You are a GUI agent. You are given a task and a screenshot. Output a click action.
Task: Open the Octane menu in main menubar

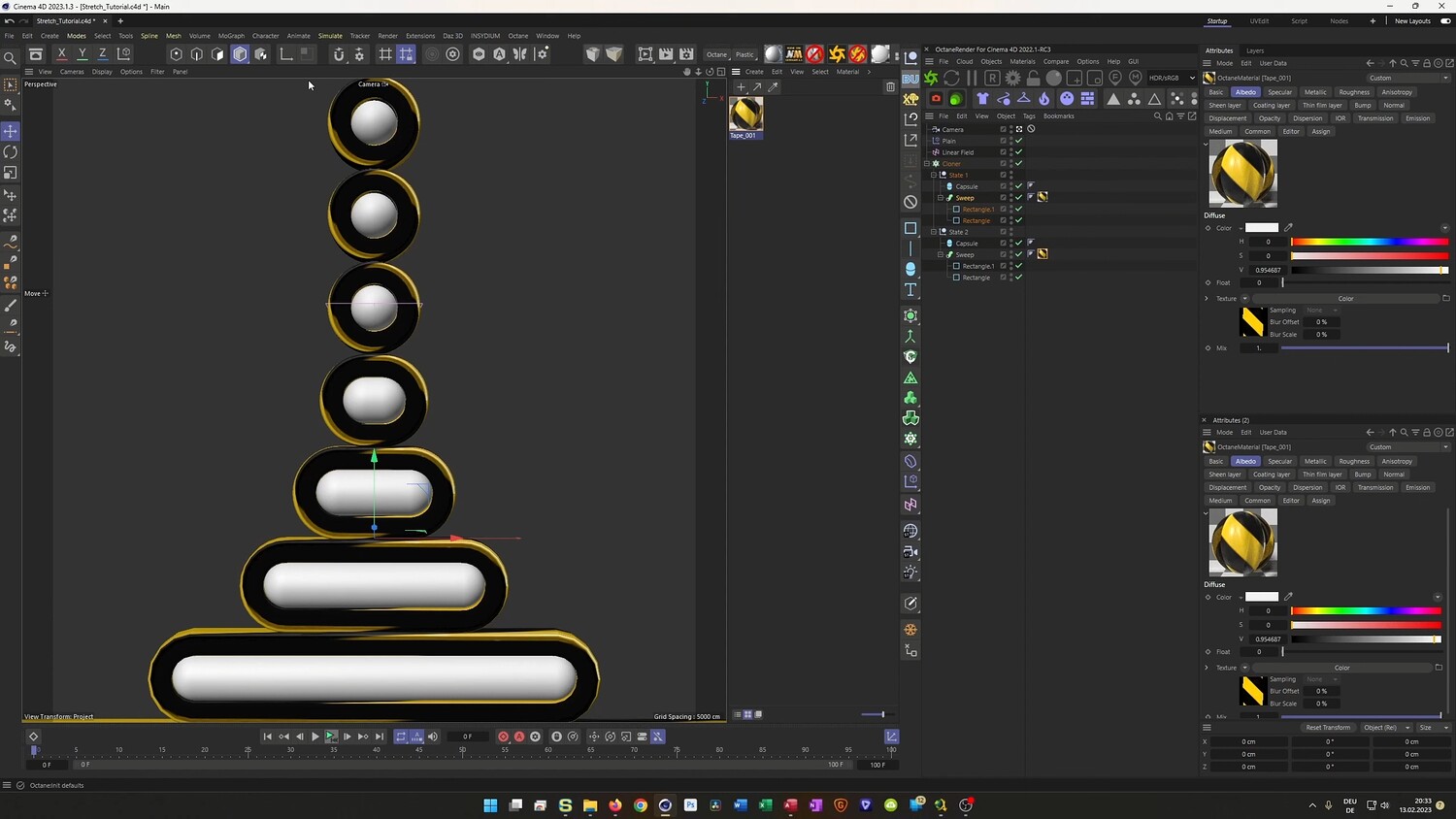coord(518,36)
